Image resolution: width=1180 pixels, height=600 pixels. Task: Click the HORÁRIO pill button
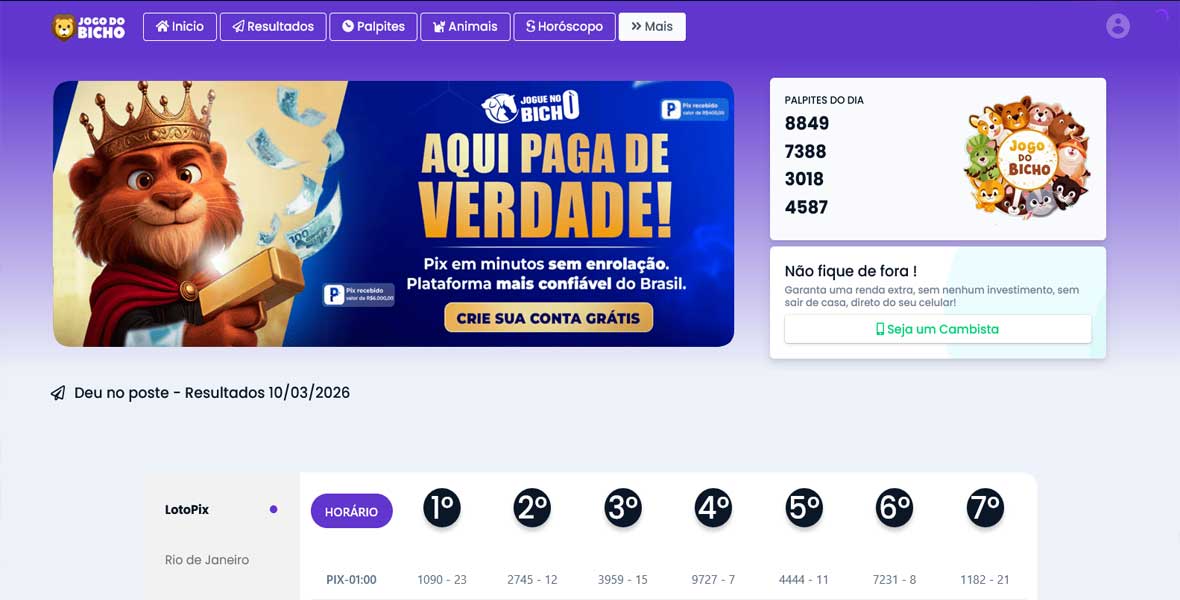coord(351,511)
